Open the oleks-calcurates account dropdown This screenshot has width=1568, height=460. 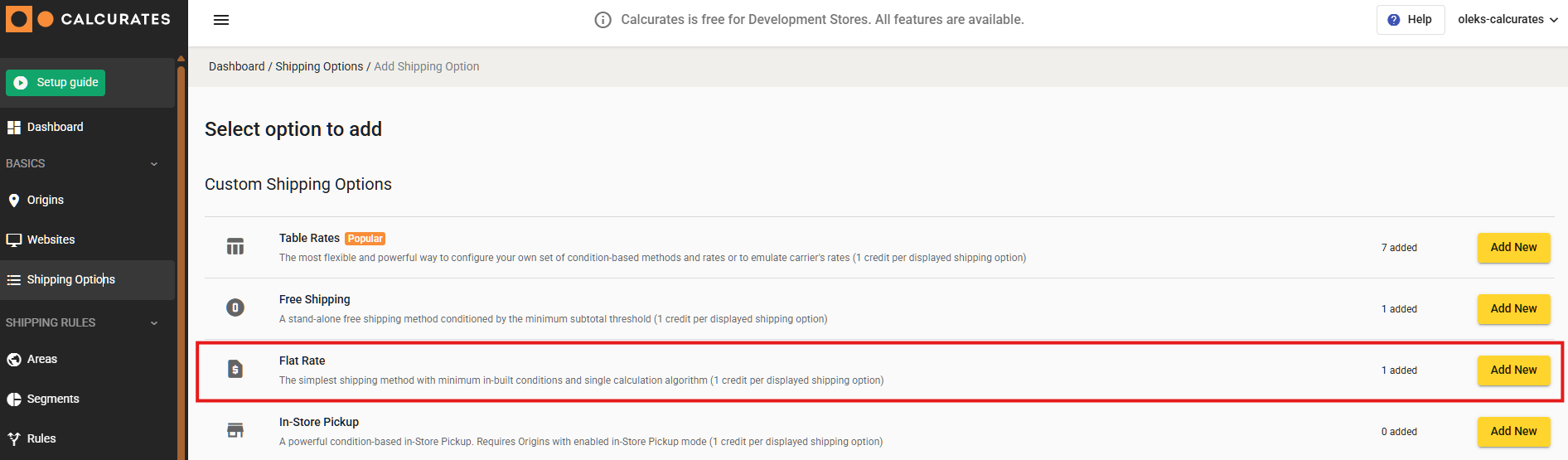1508,20
